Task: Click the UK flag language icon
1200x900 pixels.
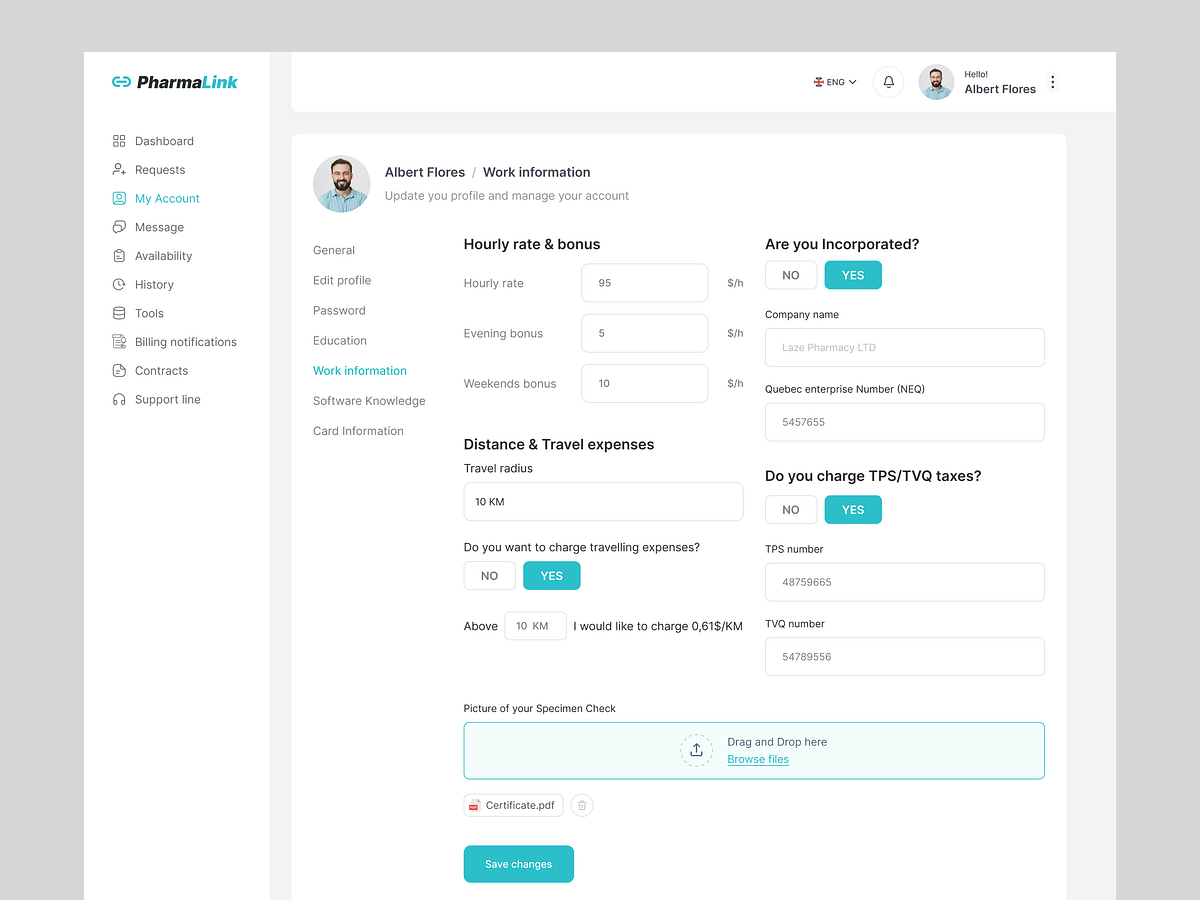Action: coord(818,82)
